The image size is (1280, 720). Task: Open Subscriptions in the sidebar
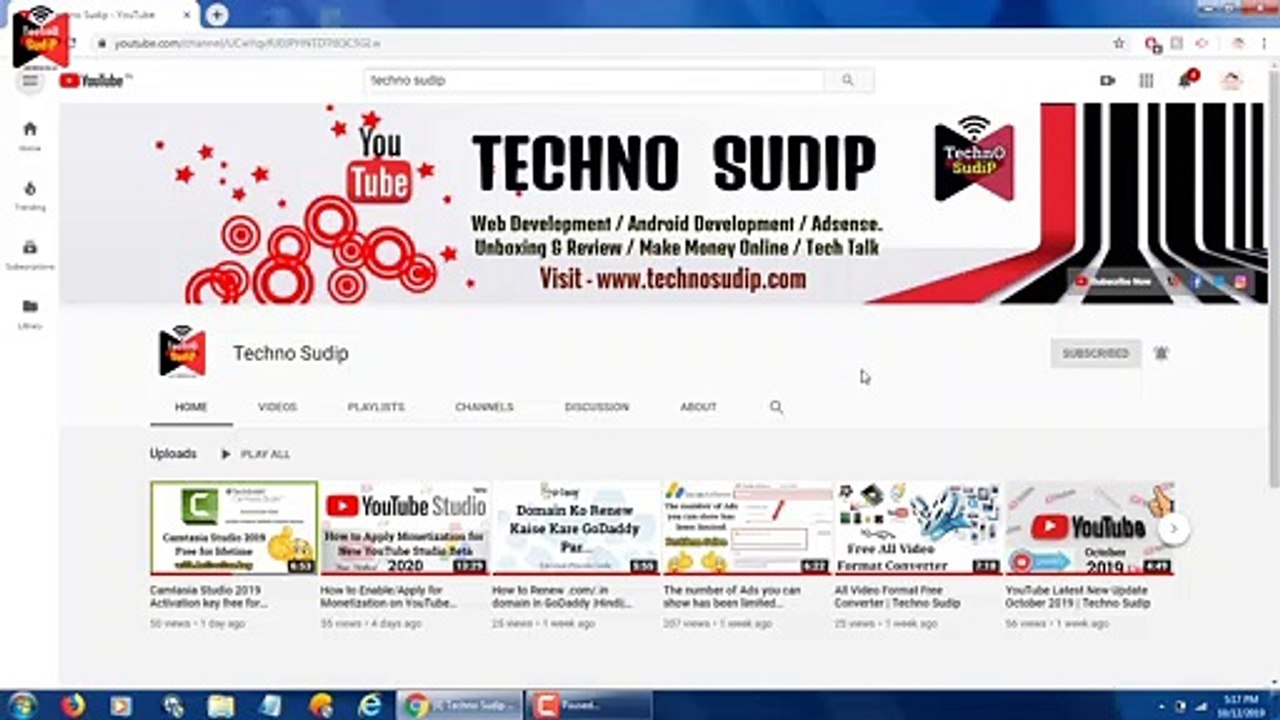pyautogui.click(x=30, y=254)
